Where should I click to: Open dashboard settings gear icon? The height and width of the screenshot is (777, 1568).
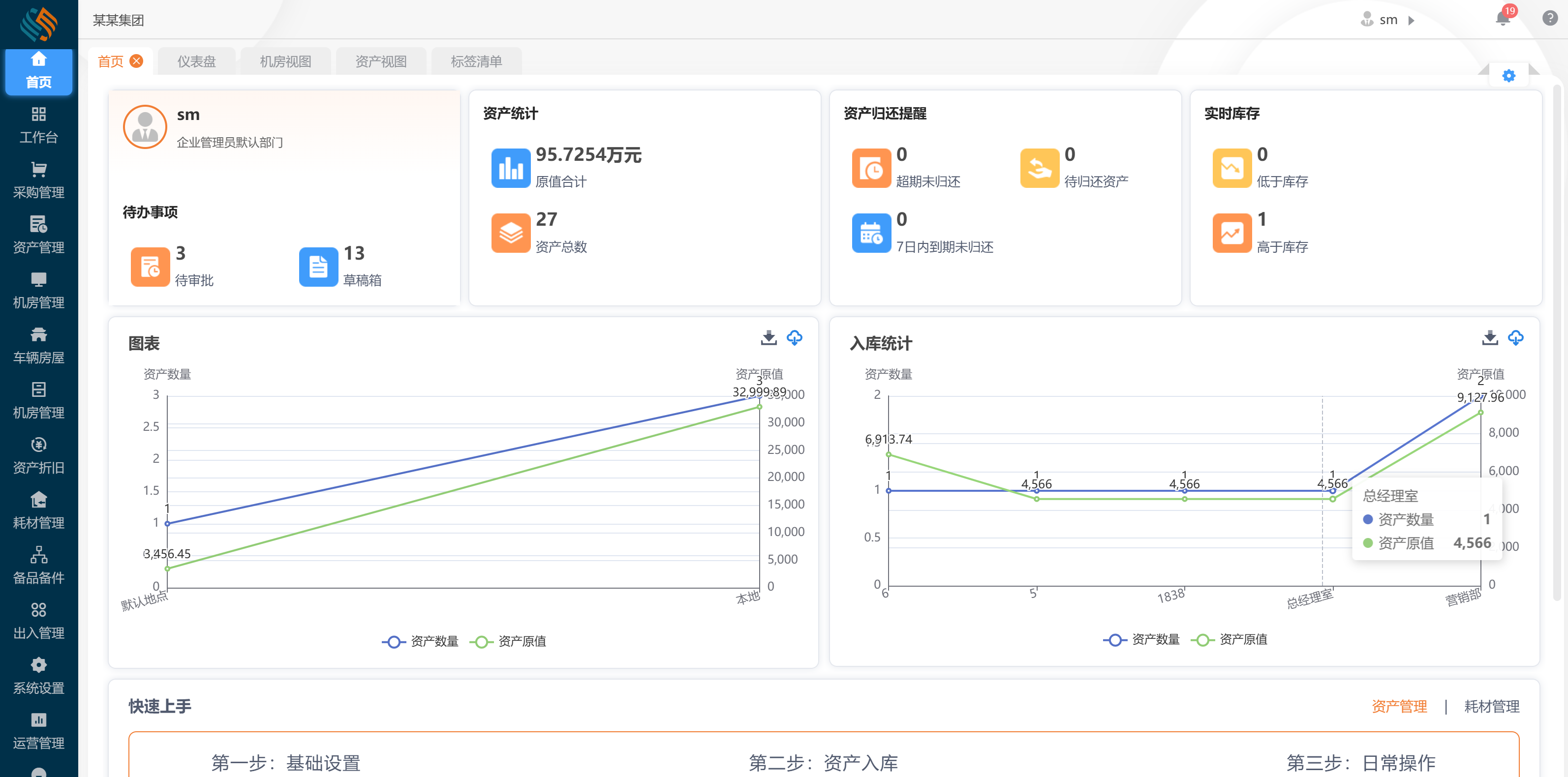[x=1508, y=76]
